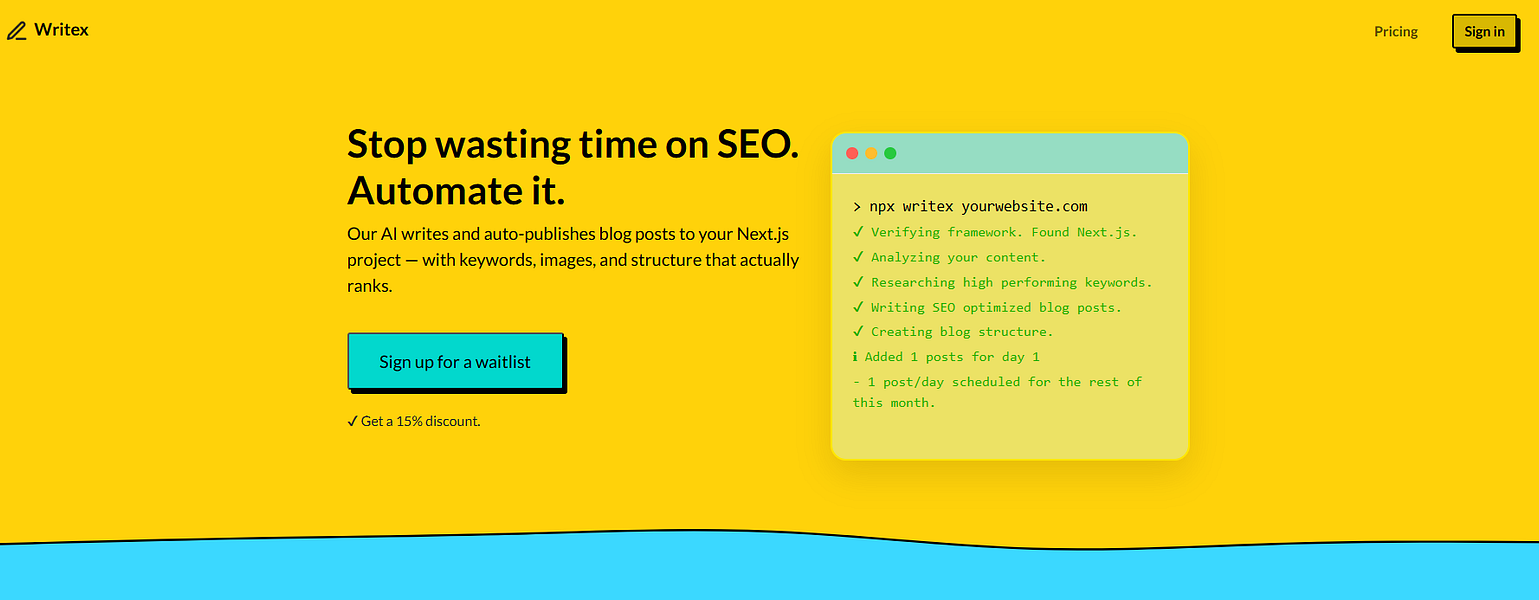Click checkmark beside Creating blog structure

[x=858, y=331]
